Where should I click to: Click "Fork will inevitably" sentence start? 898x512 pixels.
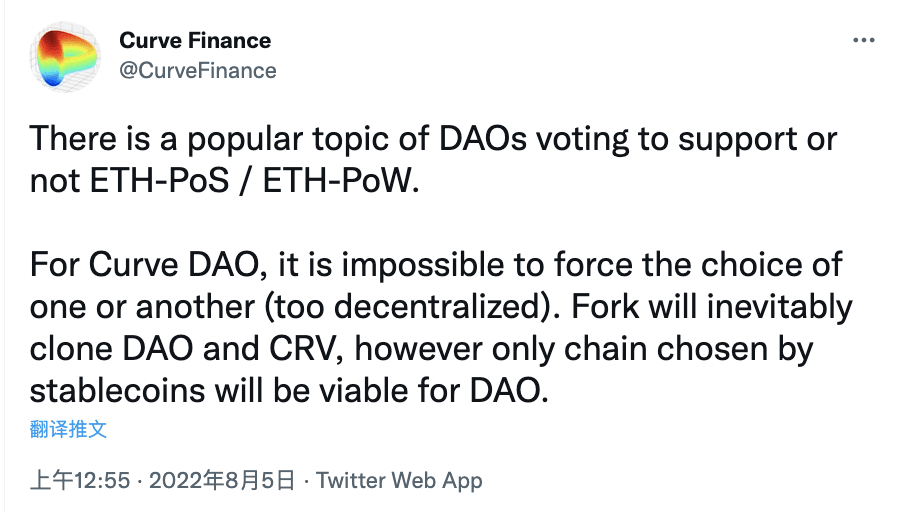click(x=712, y=308)
